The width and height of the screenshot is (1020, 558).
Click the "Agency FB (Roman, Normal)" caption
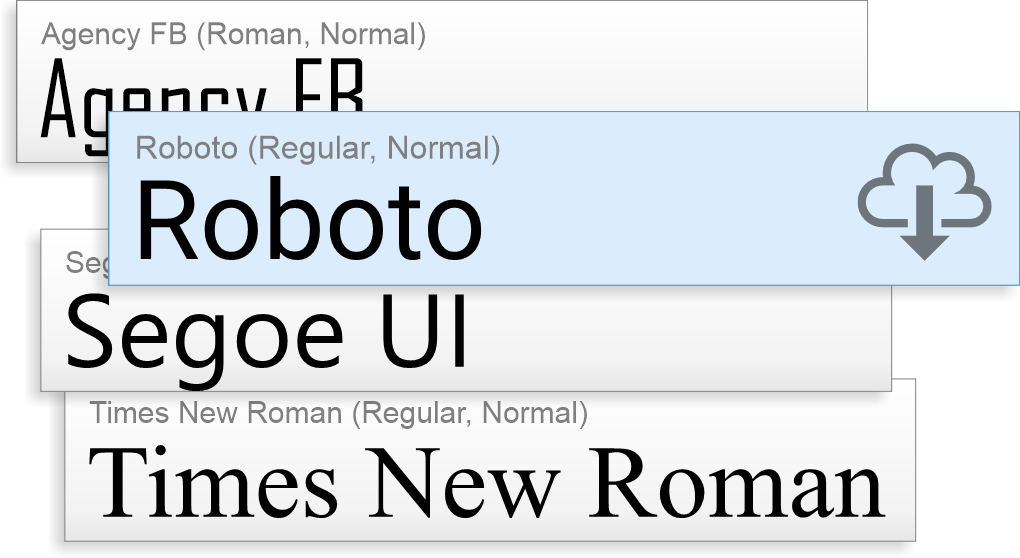coord(234,34)
